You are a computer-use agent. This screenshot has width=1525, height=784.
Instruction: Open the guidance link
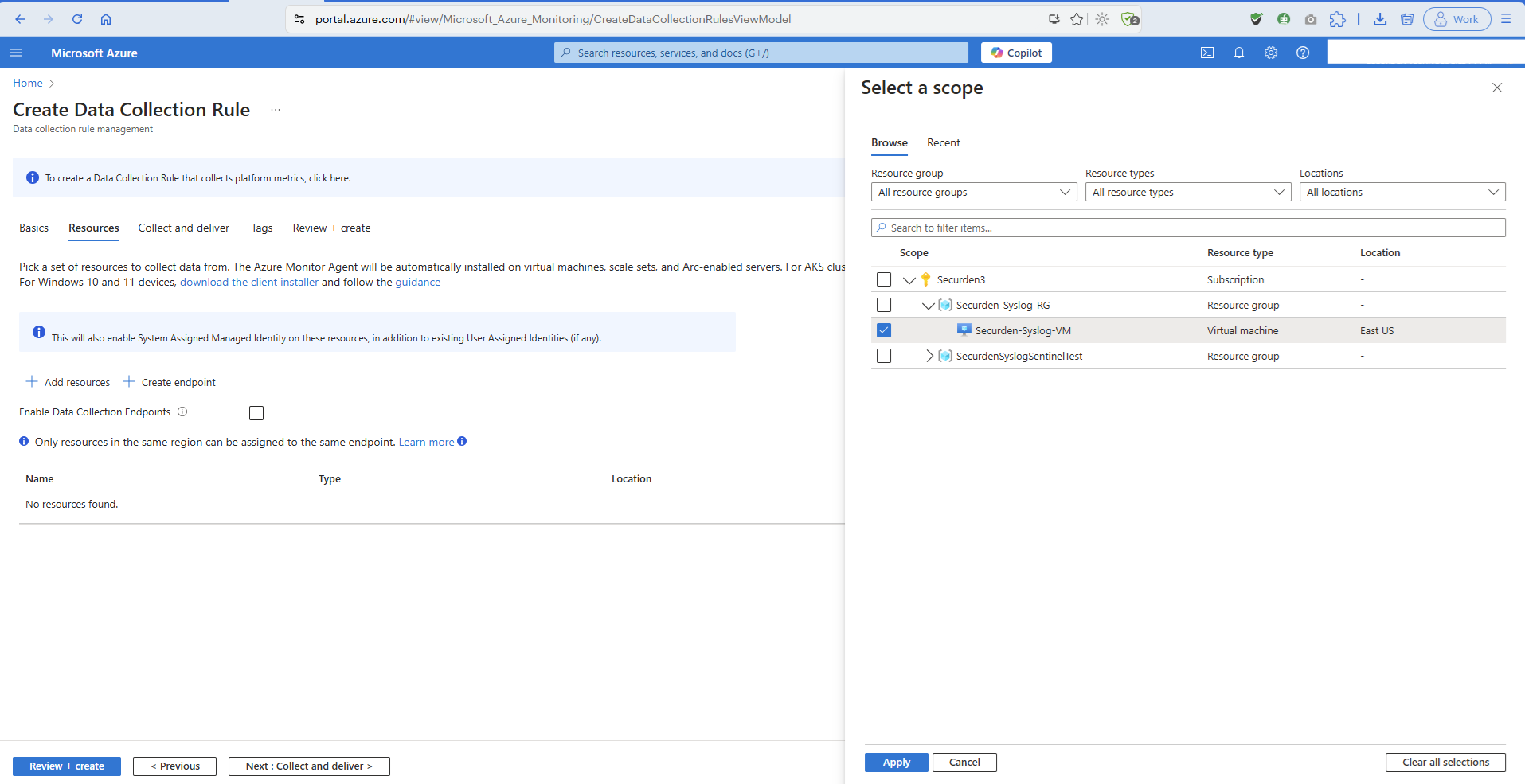pyautogui.click(x=418, y=282)
